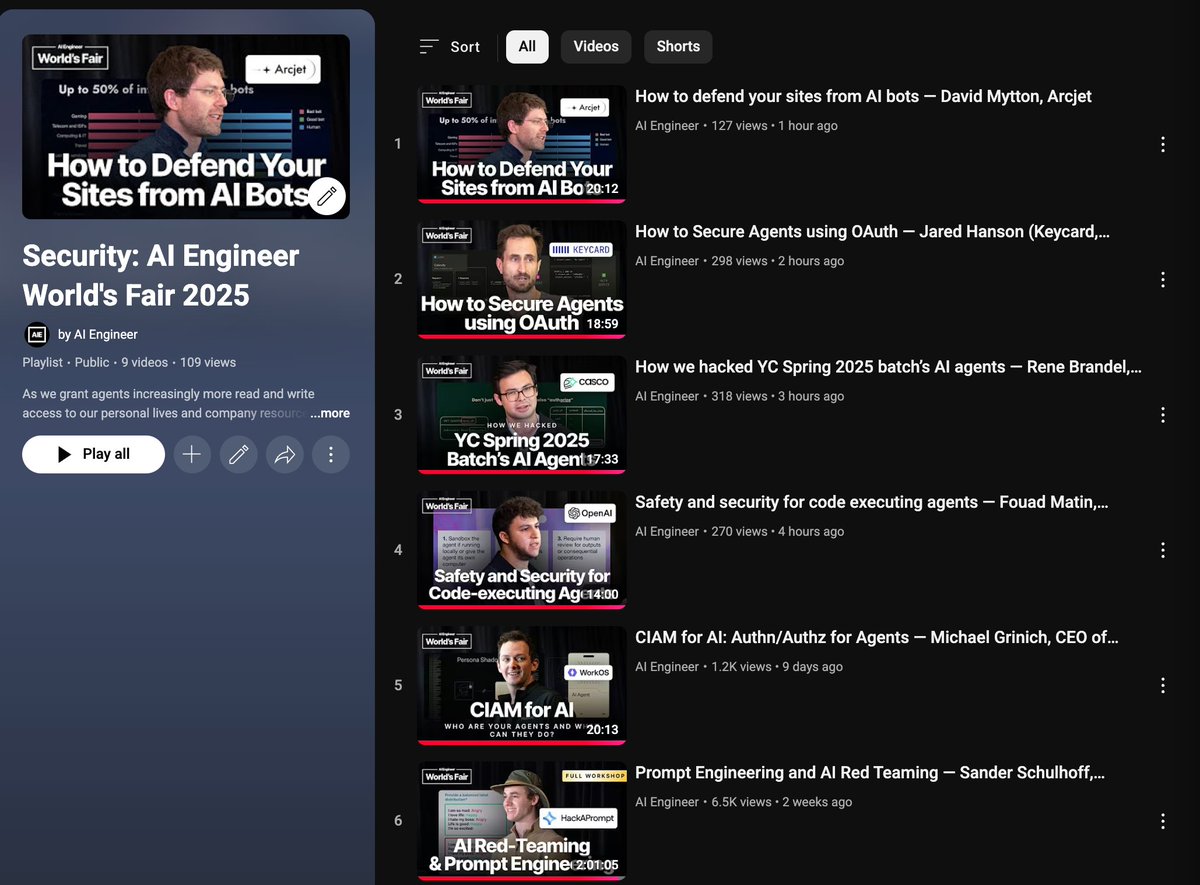
Task: Click AI Engineer channel under 6.5K views video
Action: click(x=667, y=802)
